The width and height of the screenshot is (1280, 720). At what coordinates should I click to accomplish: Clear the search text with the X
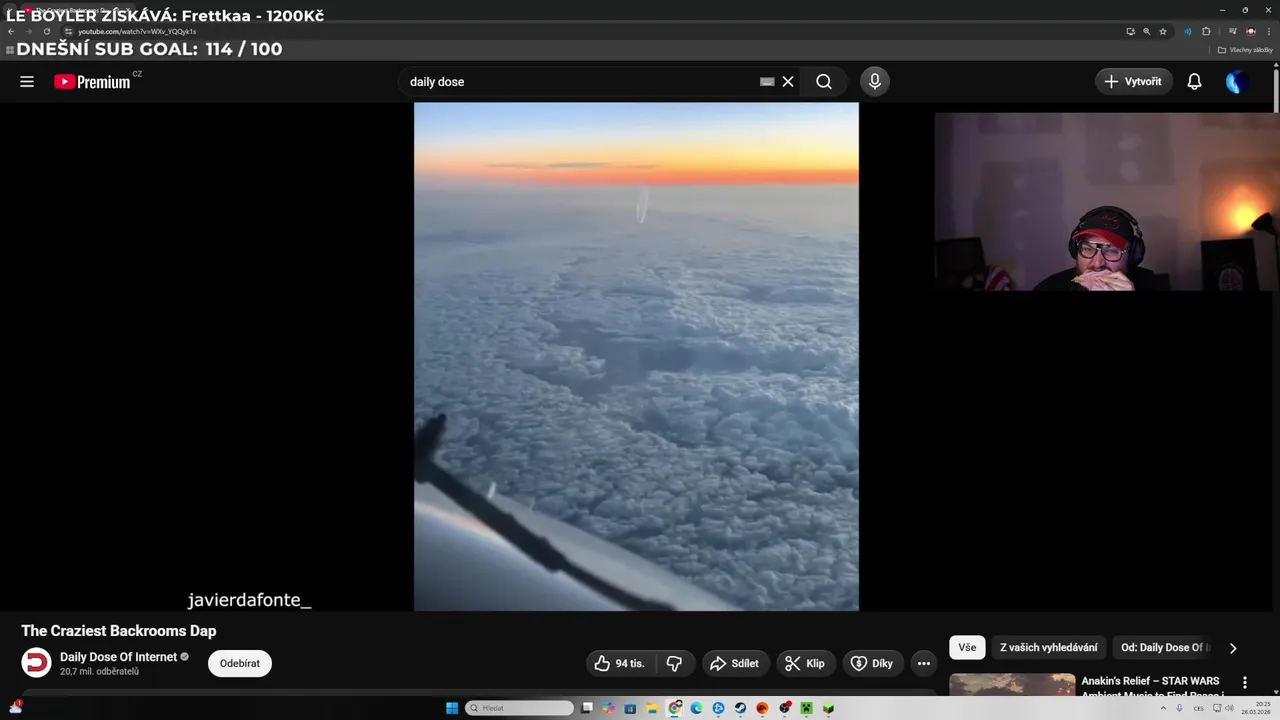tap(788, 82)
